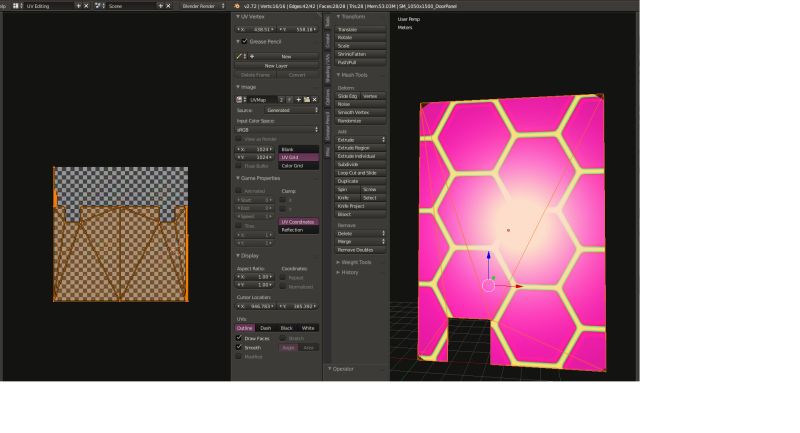Enable Repeat coordinates checkbox
The image size is (800, 433).
(283, 277)
